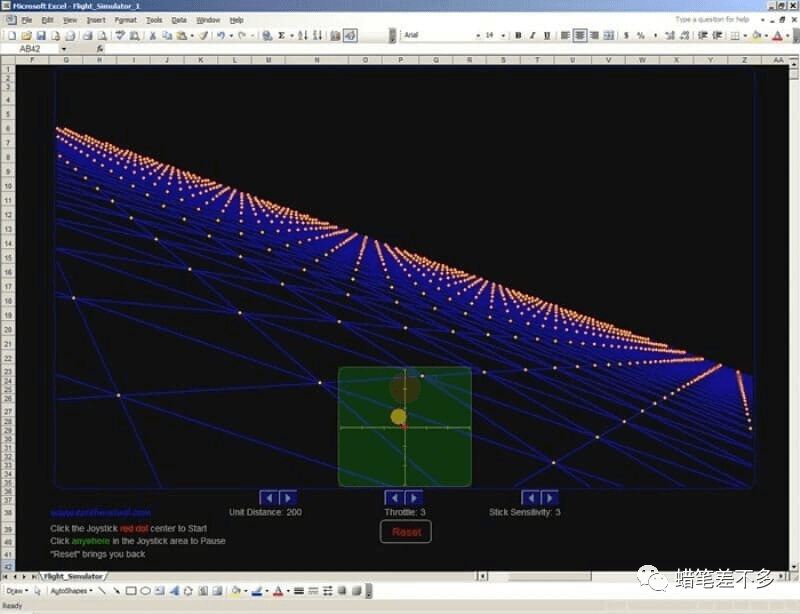Open the Data menu

click(179, 20)
